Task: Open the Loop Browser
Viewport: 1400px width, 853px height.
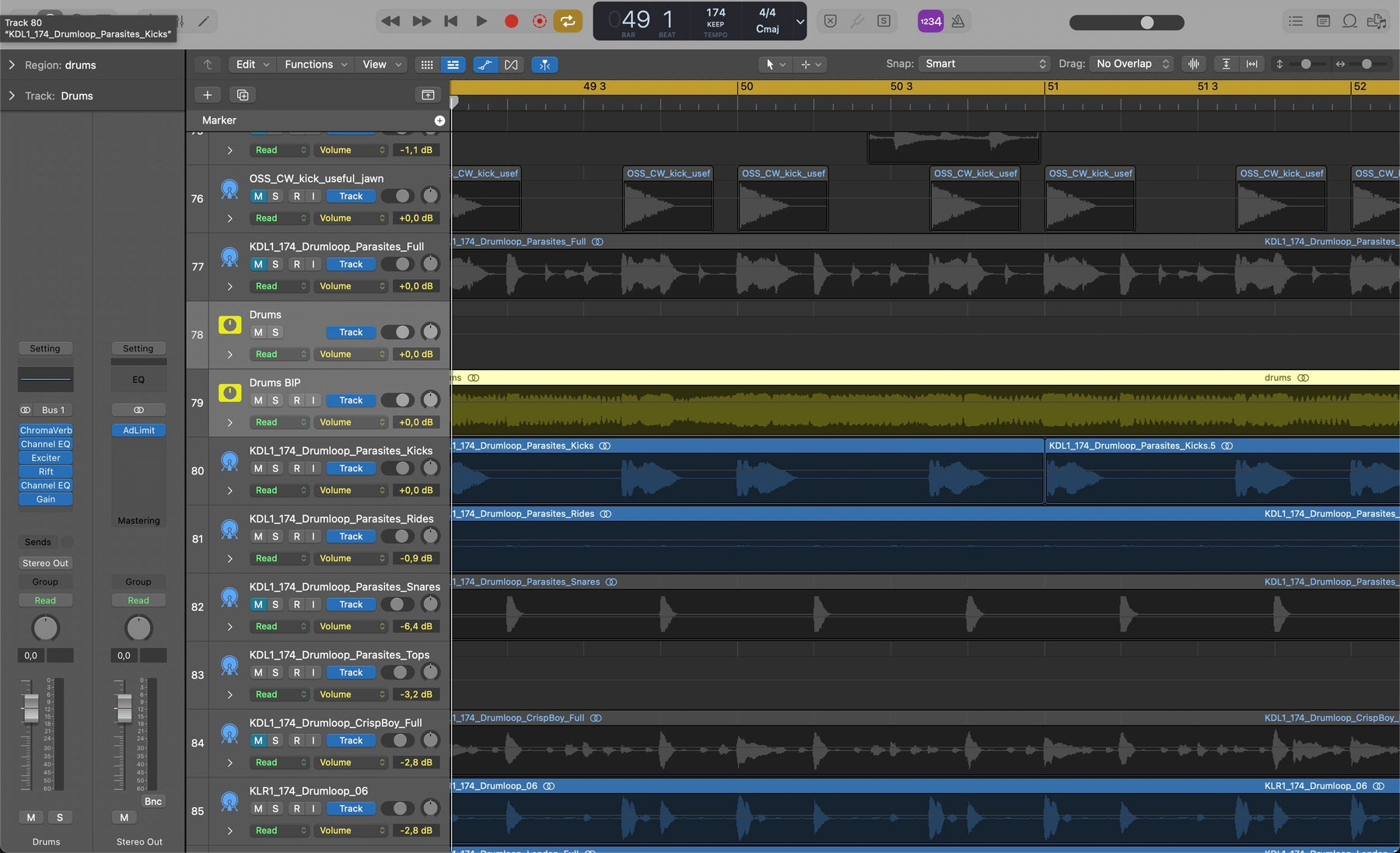Action: tap(1350, 21)
